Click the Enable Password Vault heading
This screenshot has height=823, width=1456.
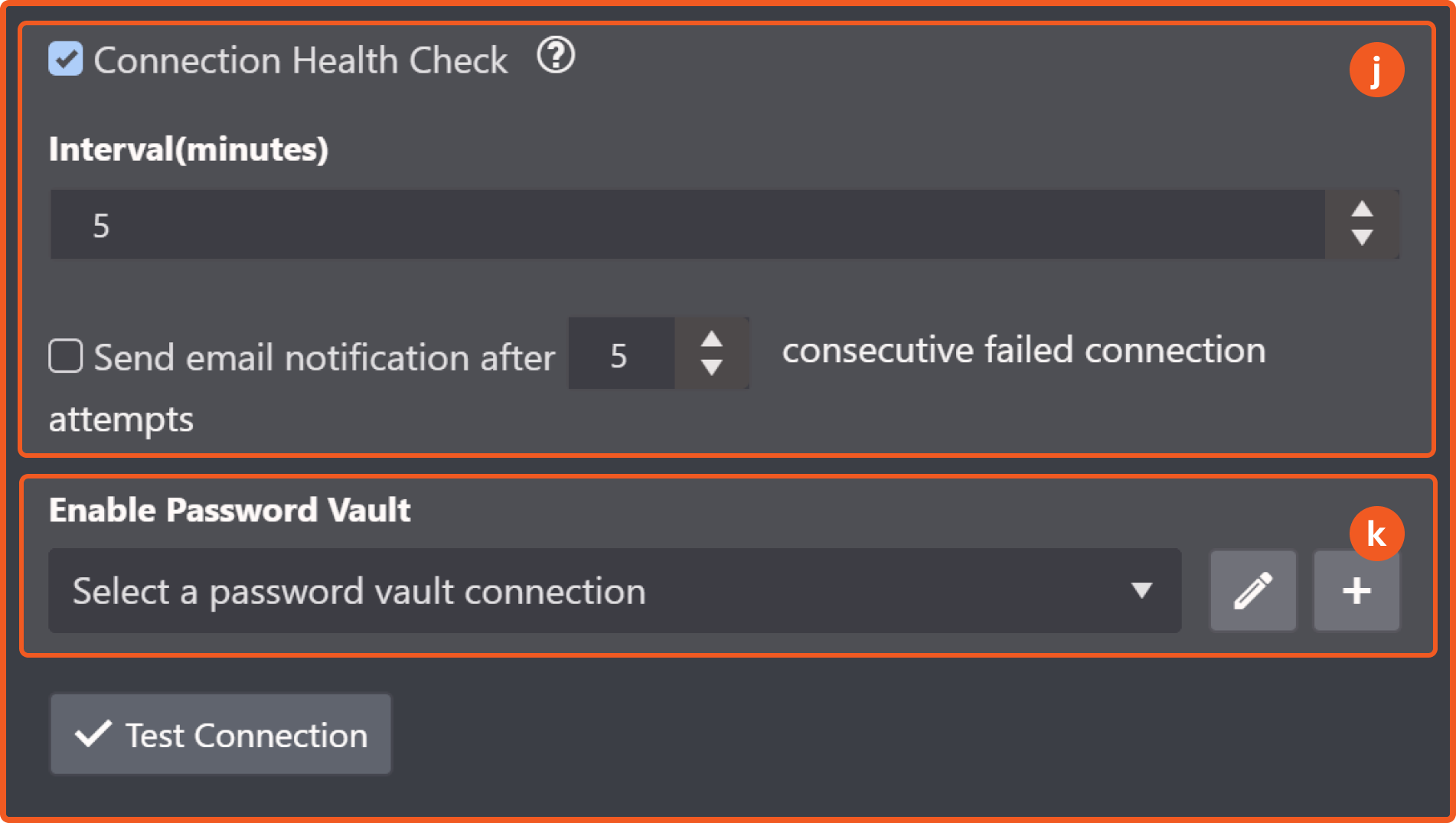tap(230, 510)
